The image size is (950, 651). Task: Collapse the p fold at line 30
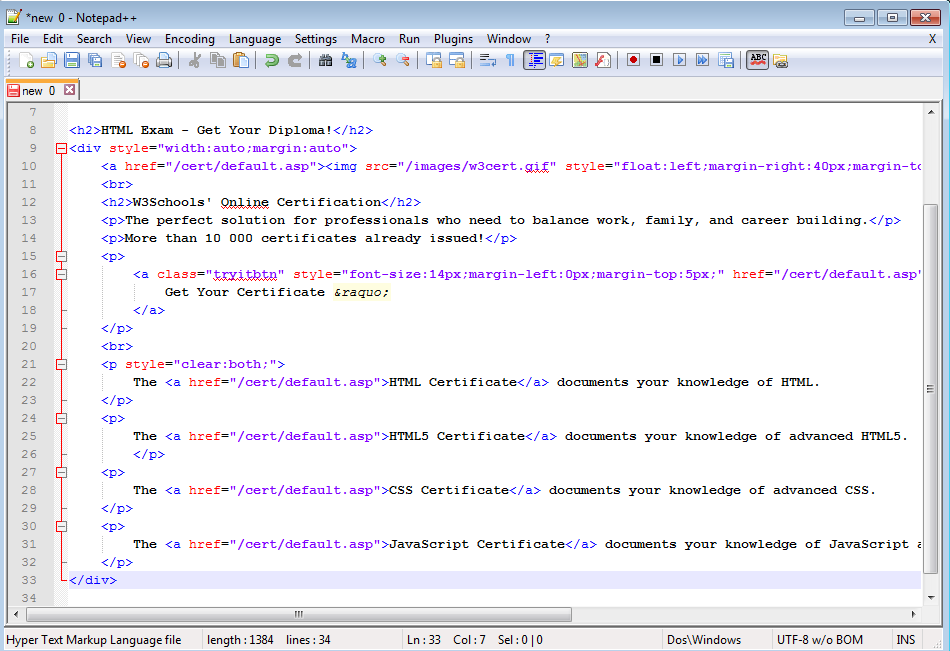[x=61, y=526]
